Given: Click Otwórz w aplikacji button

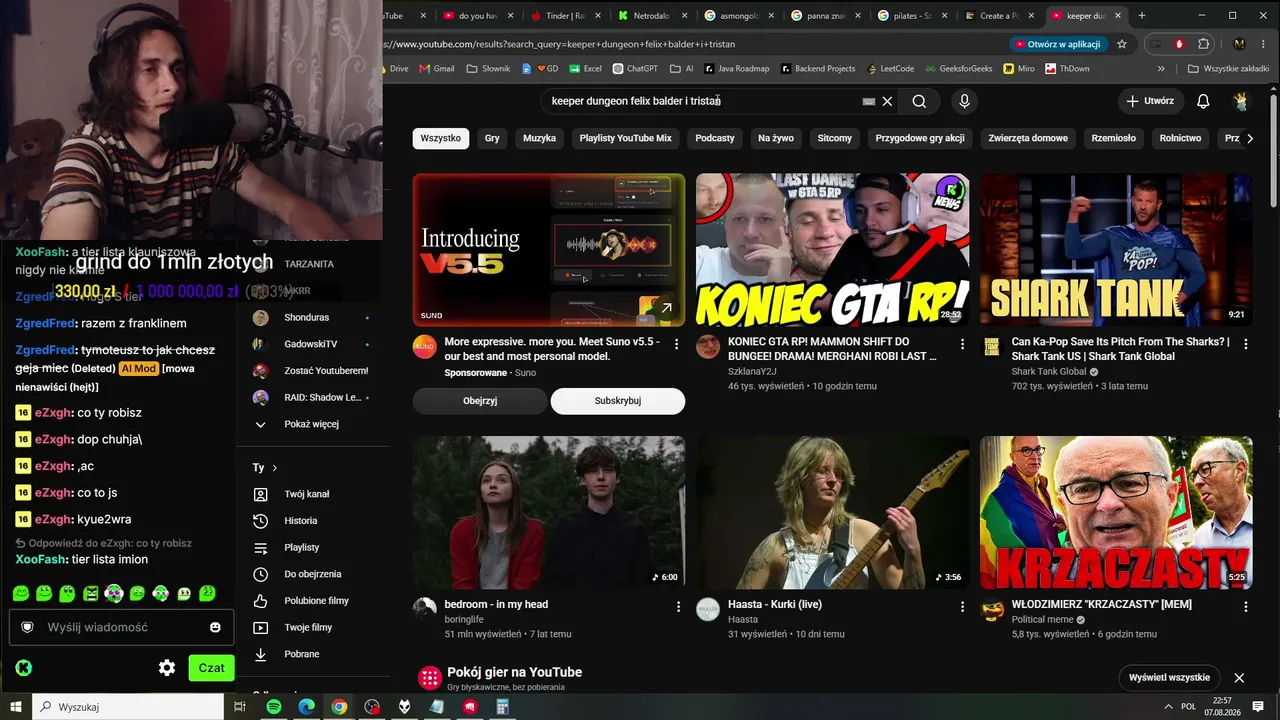Looking at the screenshot, I should click(x=1058, y=44).
